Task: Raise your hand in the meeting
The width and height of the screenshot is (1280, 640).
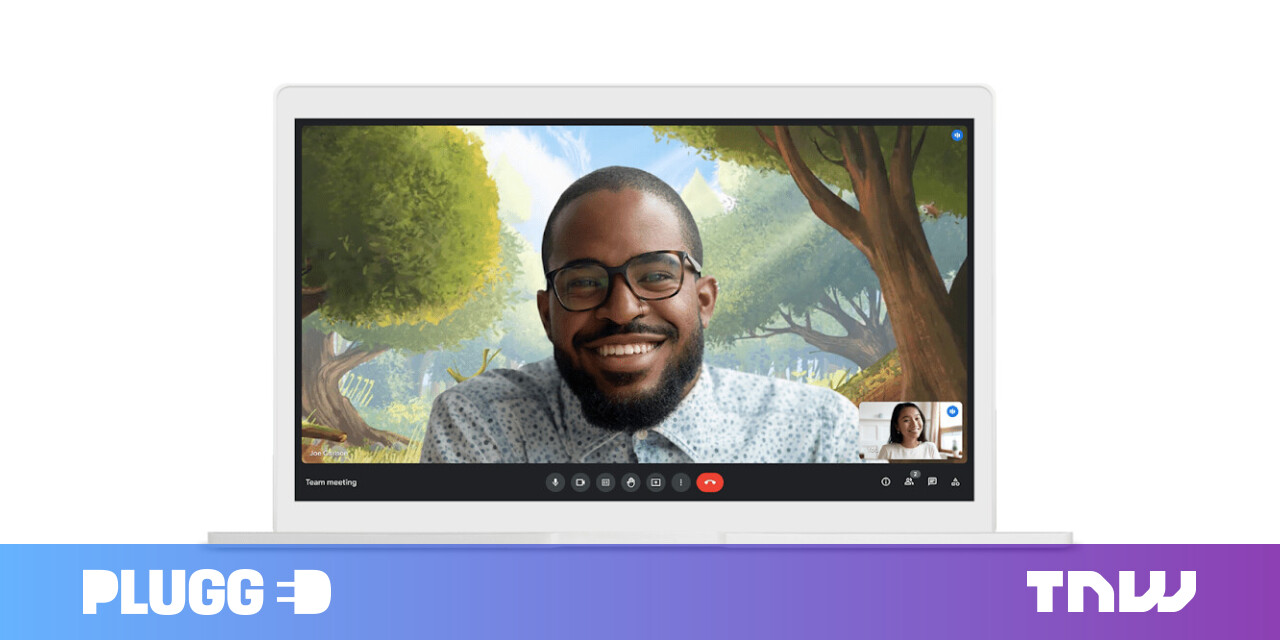Action: click(x=630, y=482)
